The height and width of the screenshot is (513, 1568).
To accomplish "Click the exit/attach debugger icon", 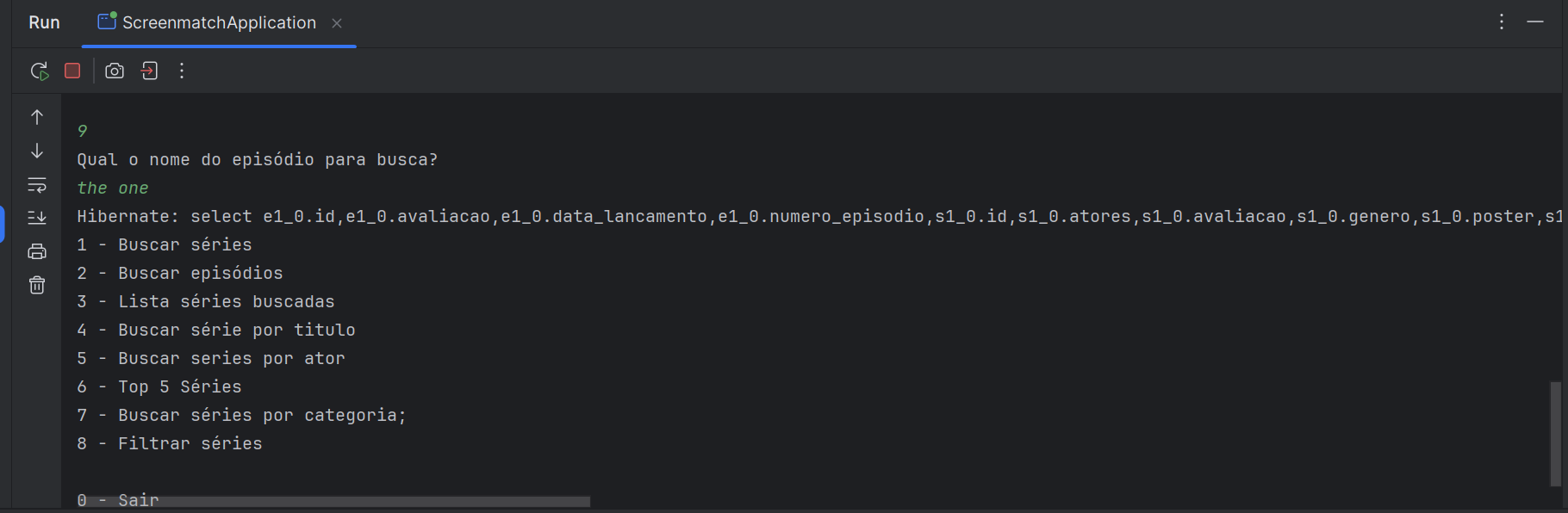I will click(149, 71).
